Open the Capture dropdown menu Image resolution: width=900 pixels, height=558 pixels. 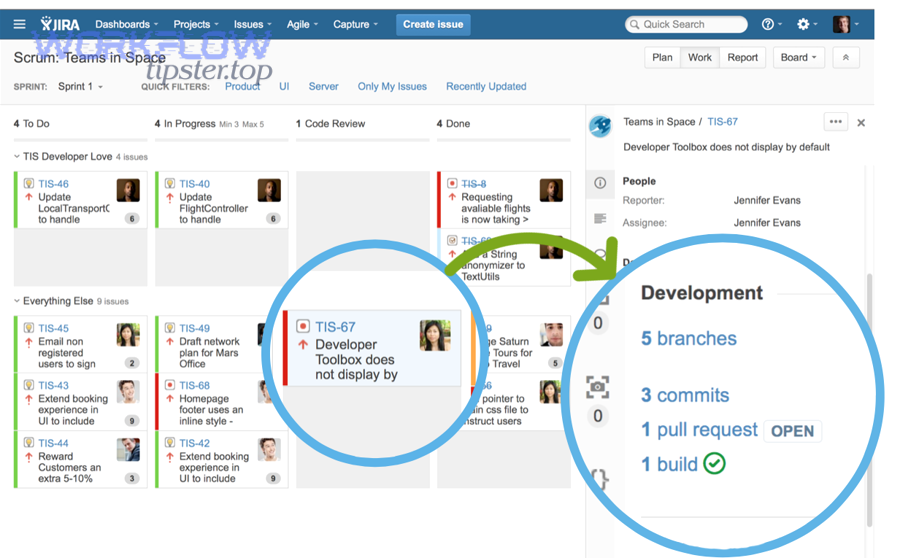[x=355, y=24]
